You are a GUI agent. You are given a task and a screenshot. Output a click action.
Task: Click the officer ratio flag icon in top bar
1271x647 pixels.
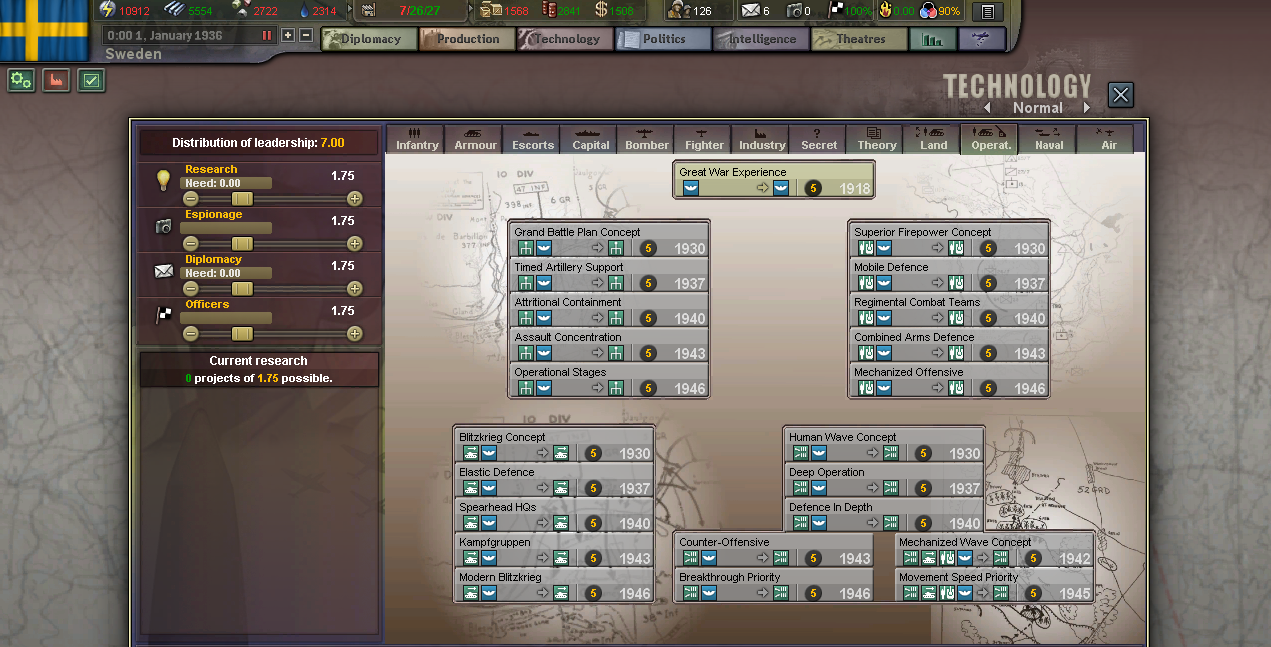click(838, 11)
